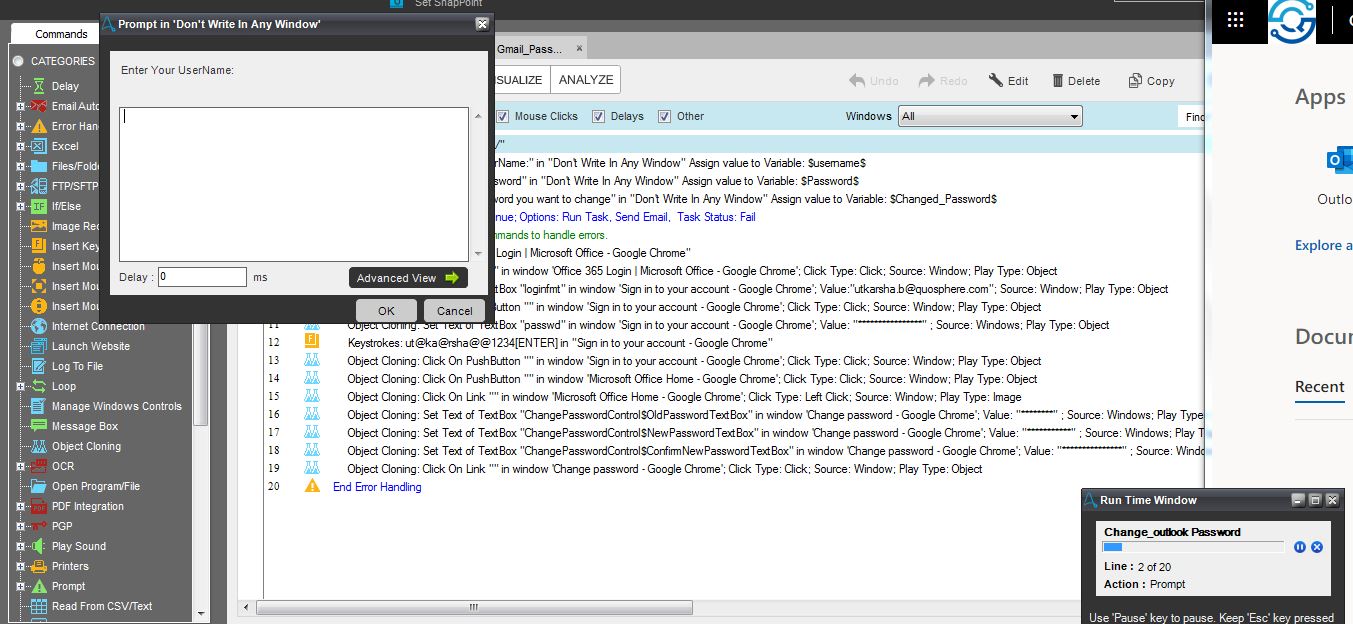Pause the running task in Run Time Window
The image size is (1353, 624).
pyautogui.click(x=1300, y=547)
